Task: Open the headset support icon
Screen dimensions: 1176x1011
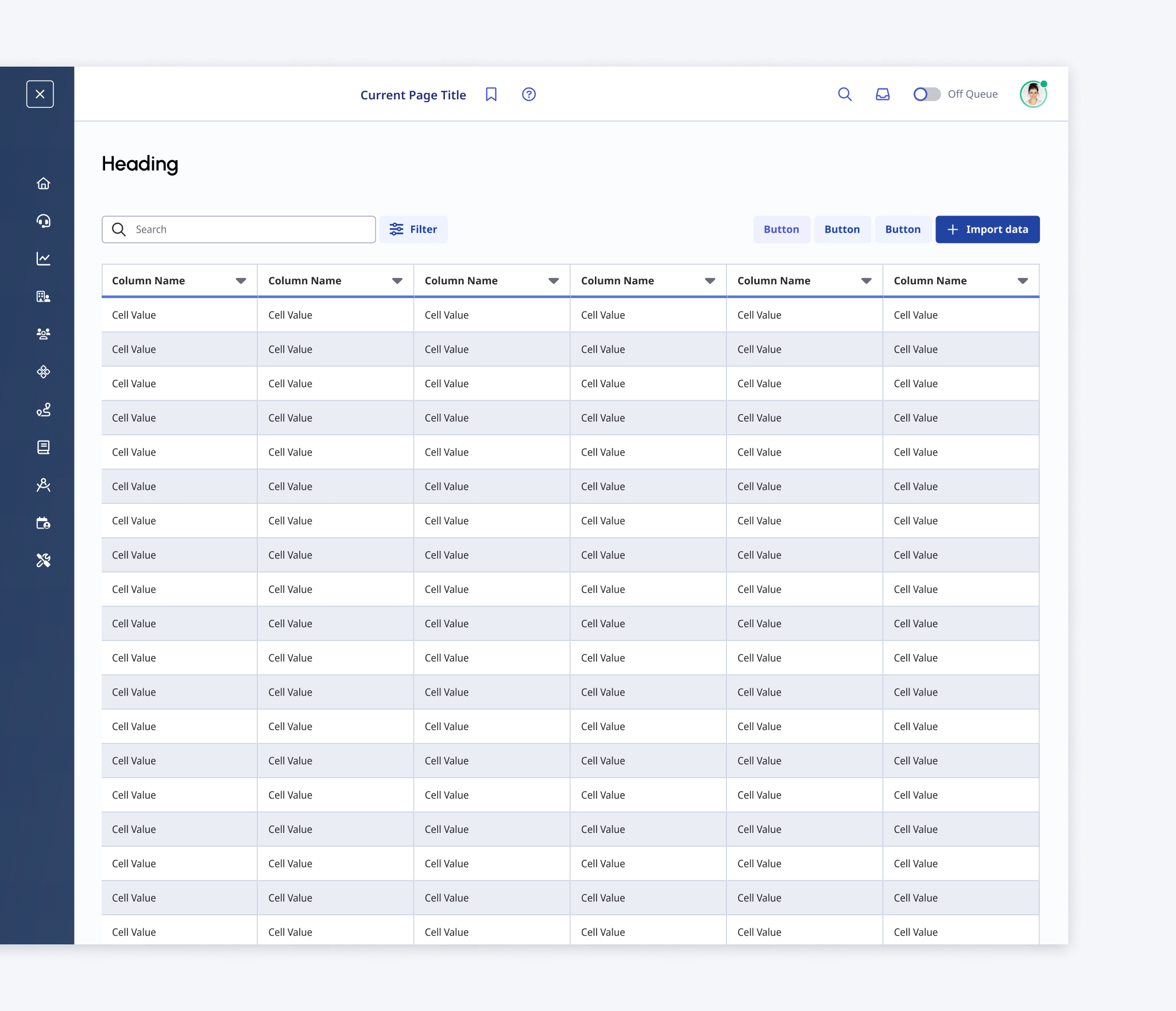Action: coord(43,221)
